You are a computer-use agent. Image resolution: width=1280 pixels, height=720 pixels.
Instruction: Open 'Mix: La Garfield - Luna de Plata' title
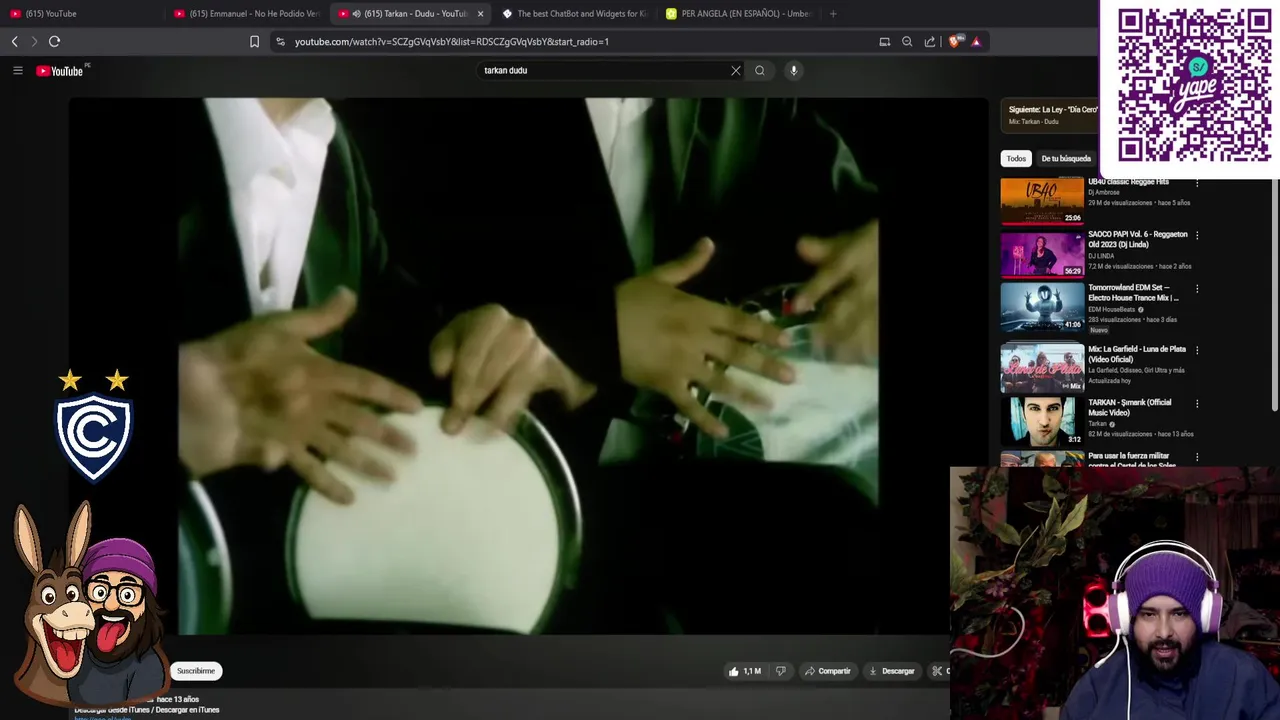[x=1137, y=354]
